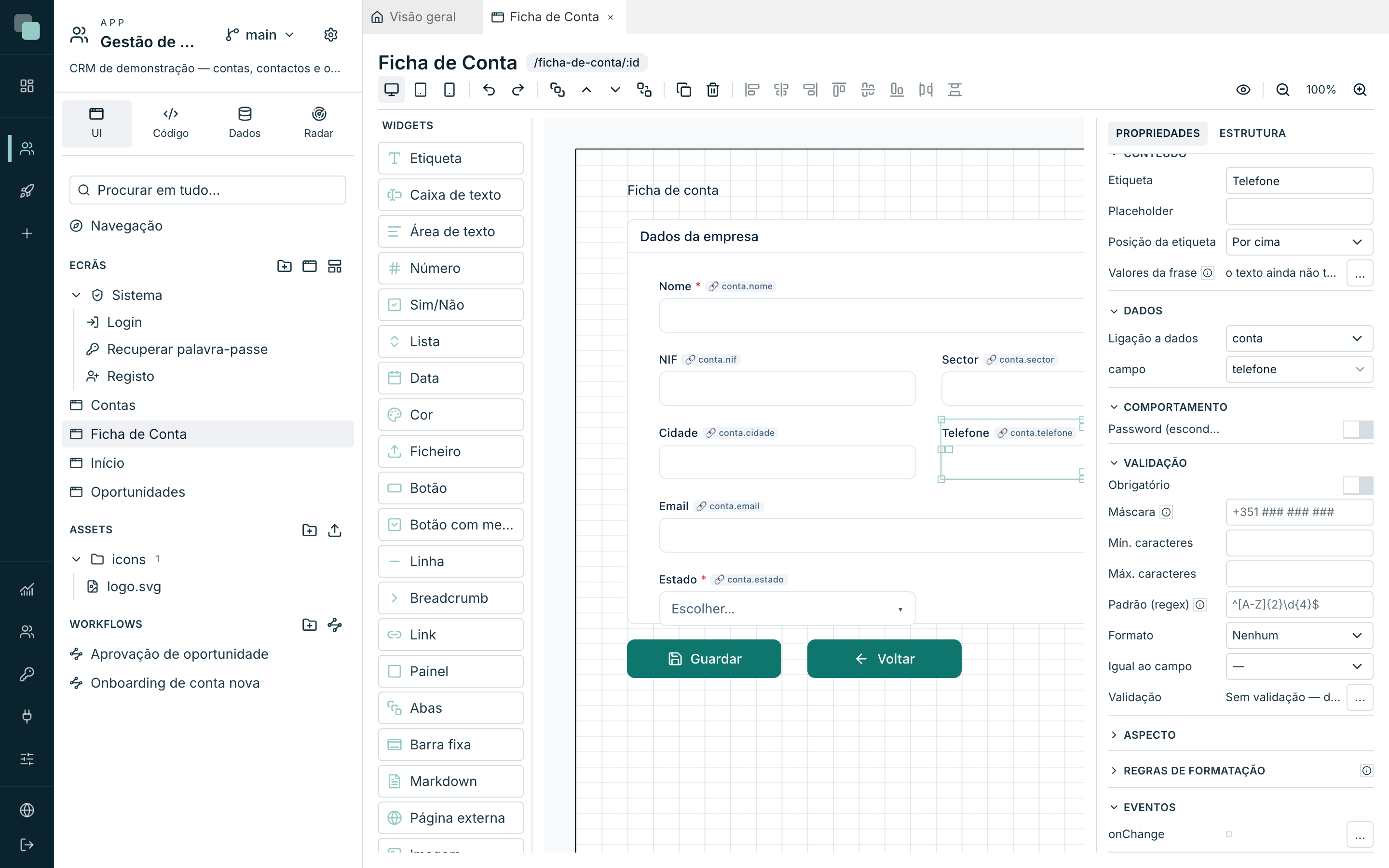Click the Voltar button

pyautogui.click(x=884, y=659)
